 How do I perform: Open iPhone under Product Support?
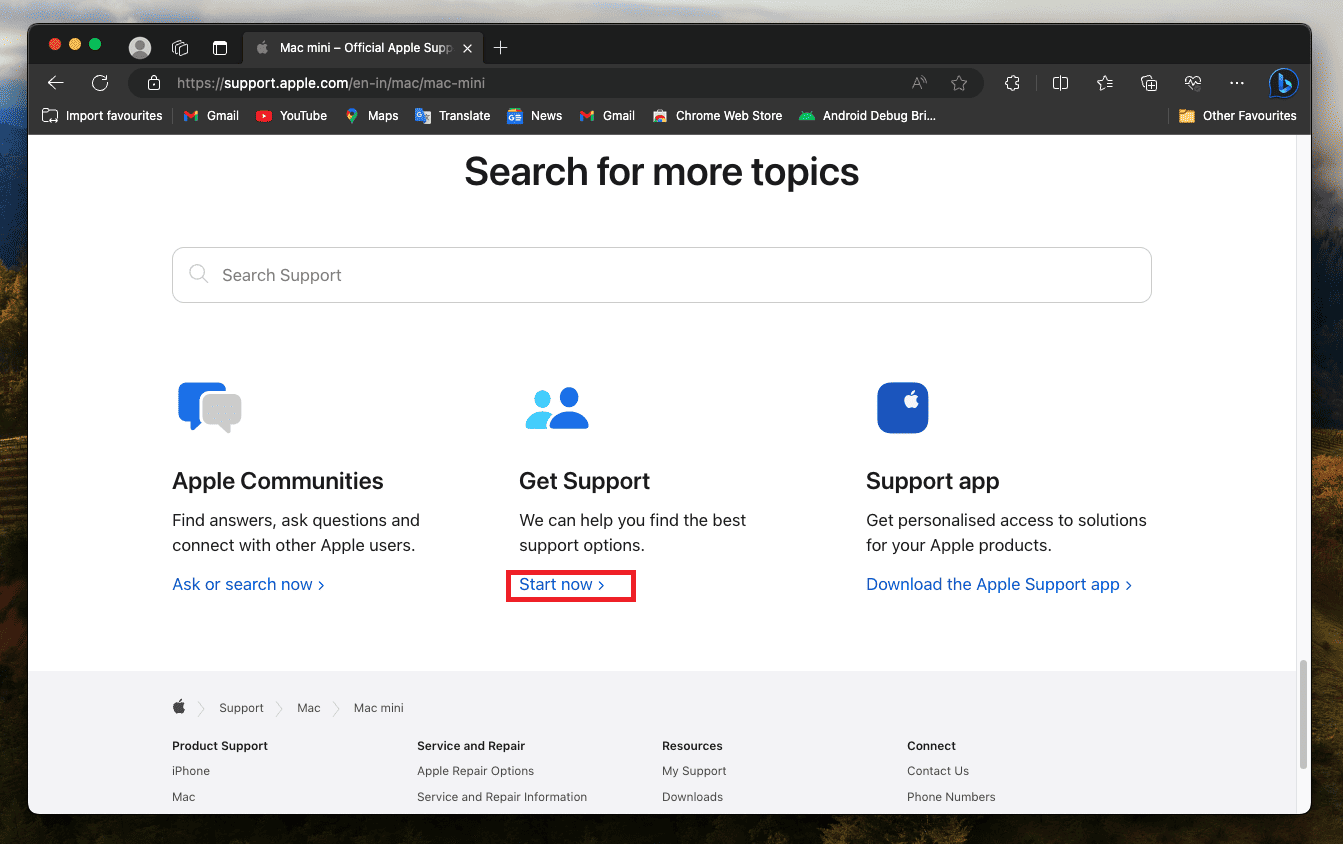[191, 771]
